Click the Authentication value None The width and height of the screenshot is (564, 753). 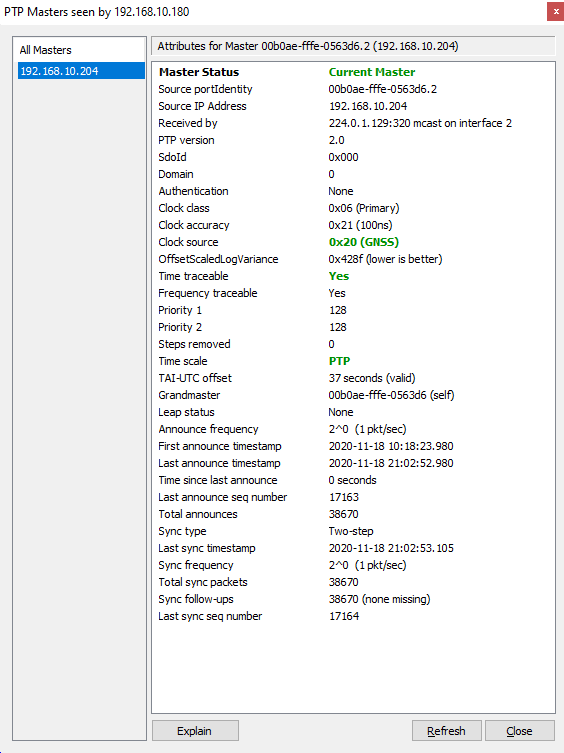pos(341,191)
